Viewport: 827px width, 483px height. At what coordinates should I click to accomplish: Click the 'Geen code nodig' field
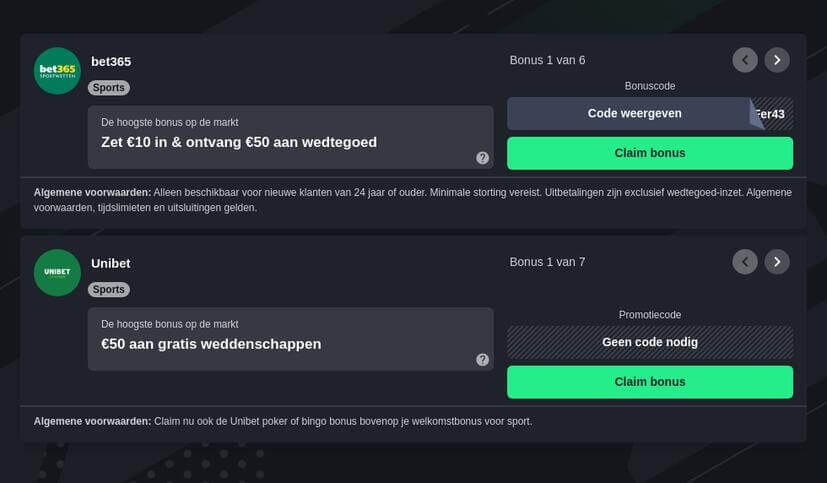[650, 342]
